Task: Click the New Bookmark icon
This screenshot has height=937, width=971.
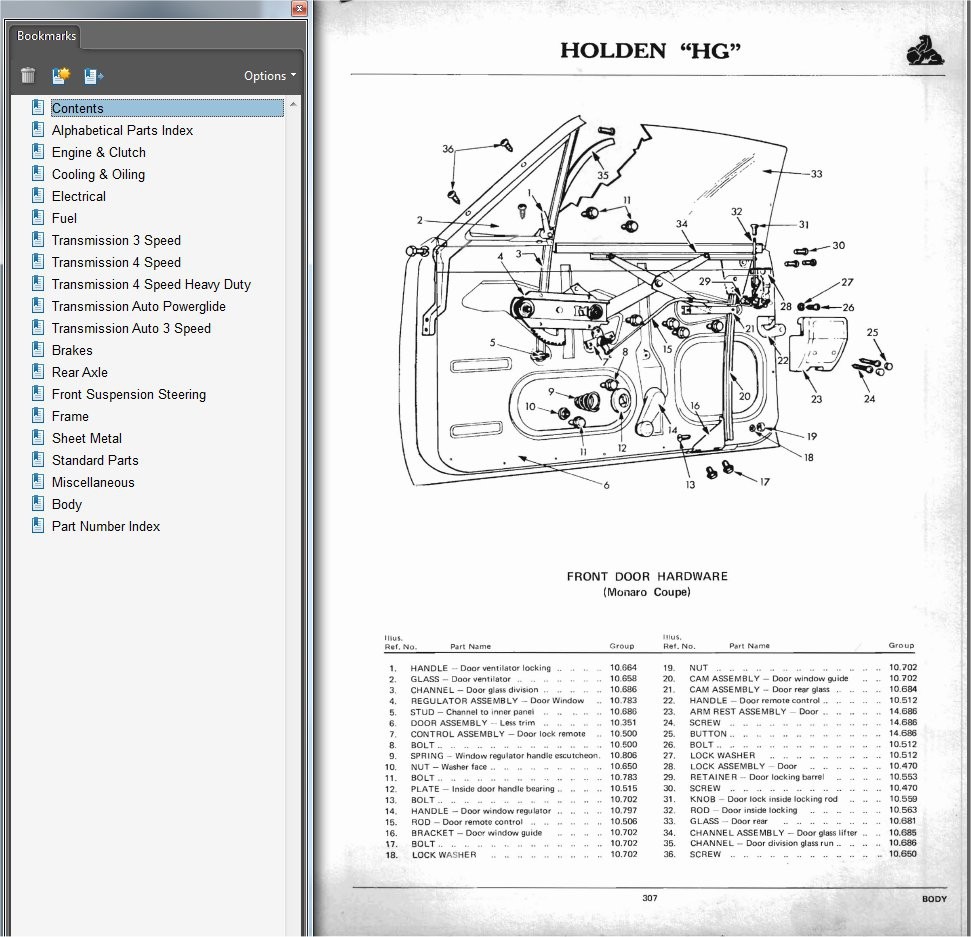Action: pos(61,76)
